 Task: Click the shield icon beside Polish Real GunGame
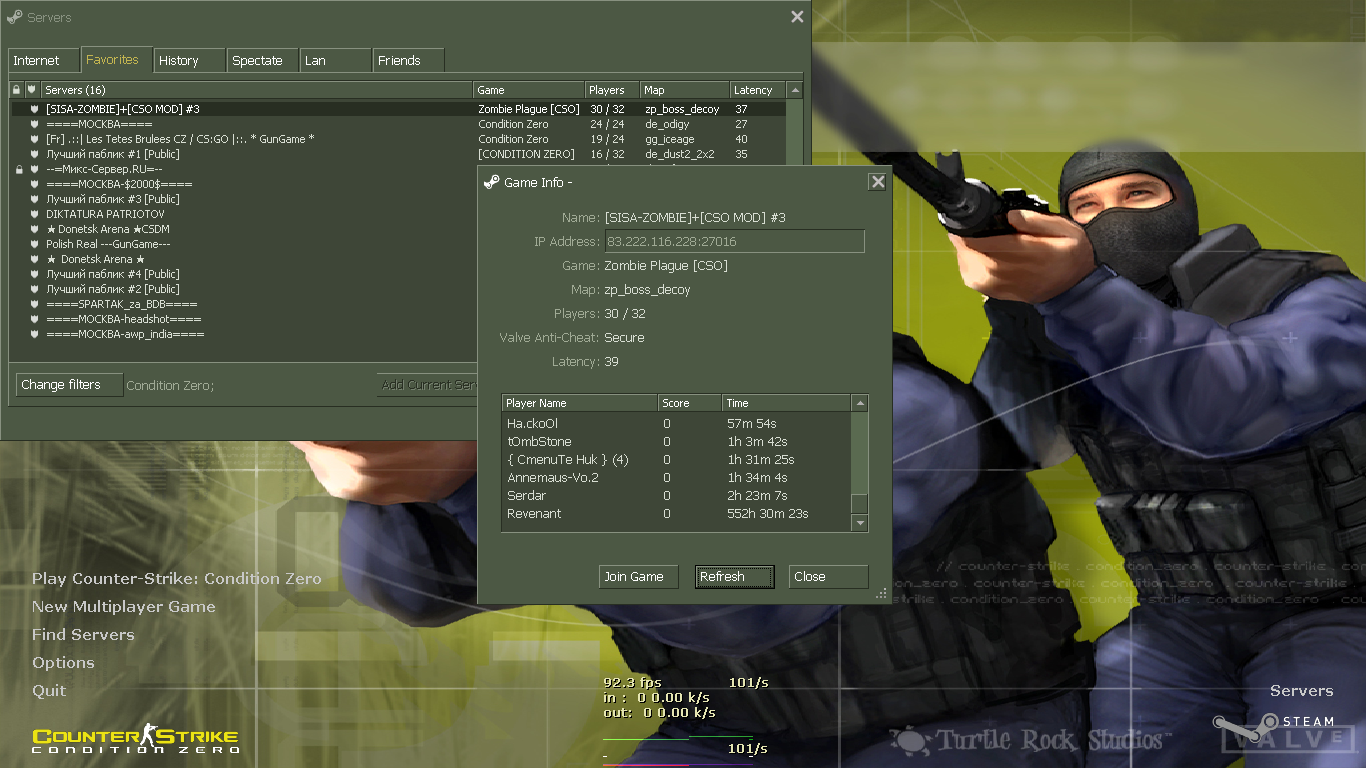[x=34, y=245]
